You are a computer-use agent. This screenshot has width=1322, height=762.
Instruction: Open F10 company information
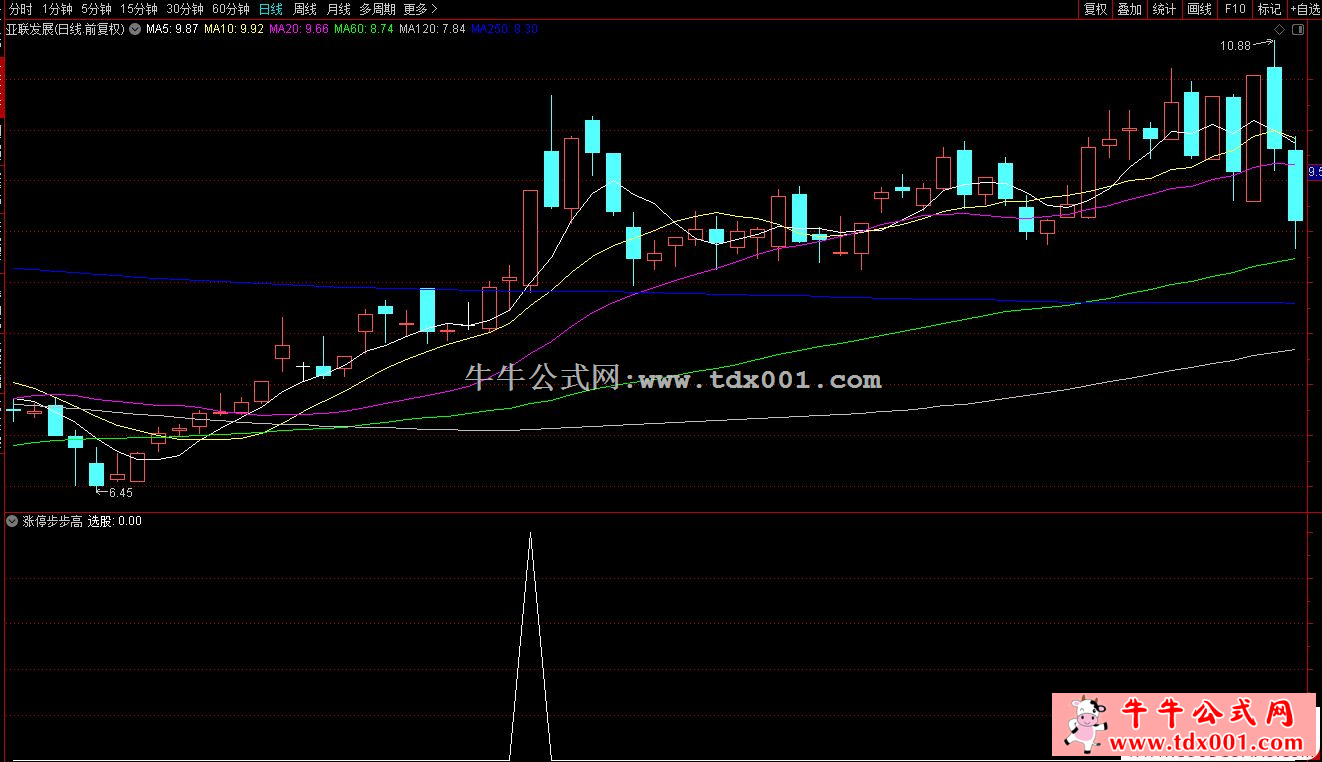click(x=1235, y=9)
